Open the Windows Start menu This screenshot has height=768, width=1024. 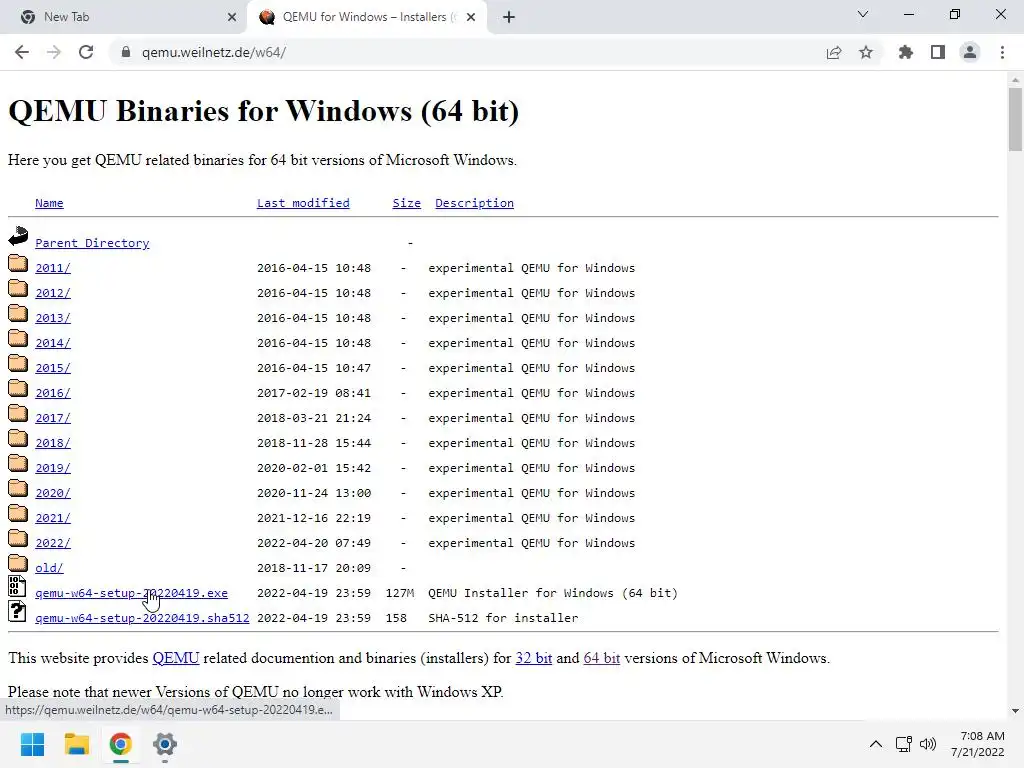[32, 744]
